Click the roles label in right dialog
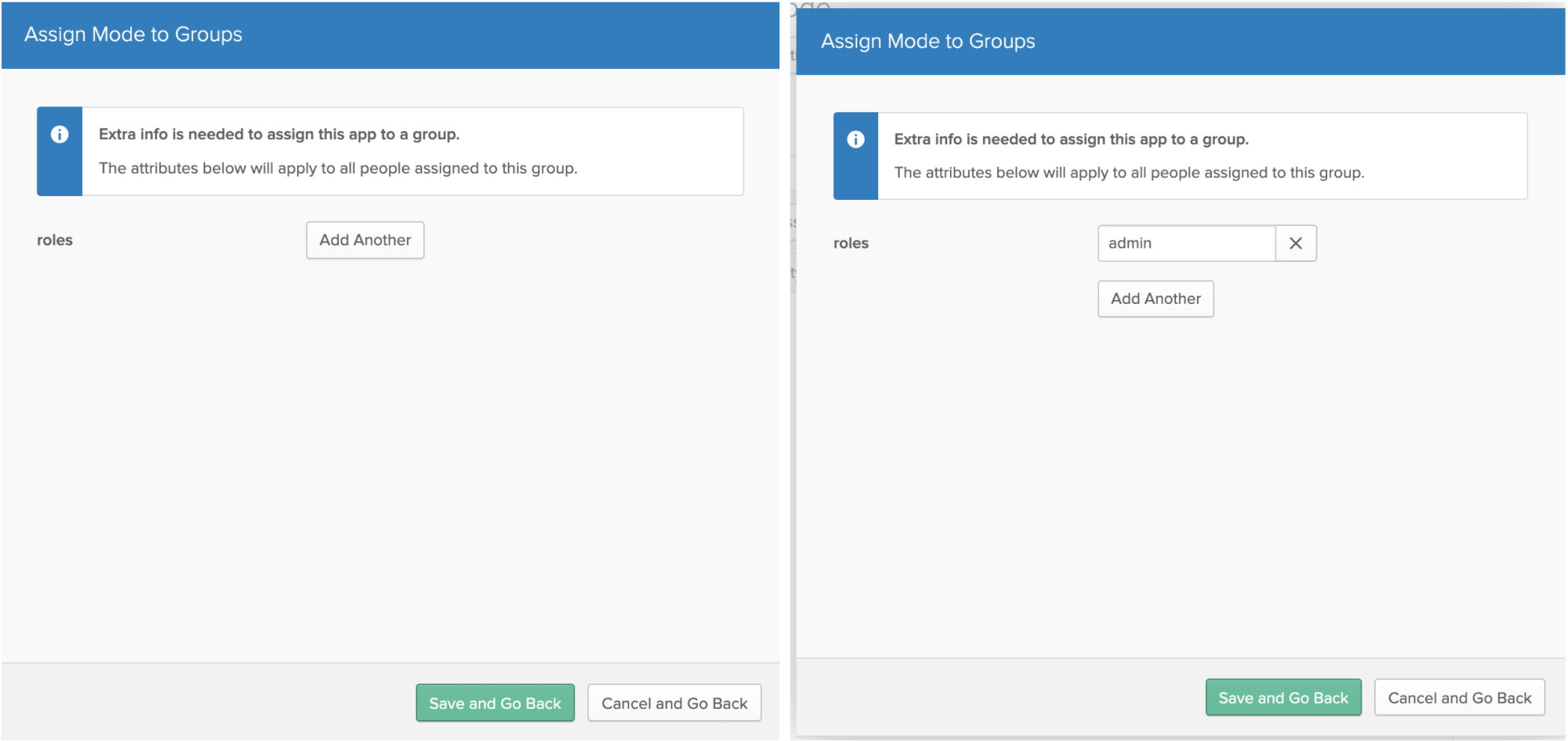 [851, 243]
